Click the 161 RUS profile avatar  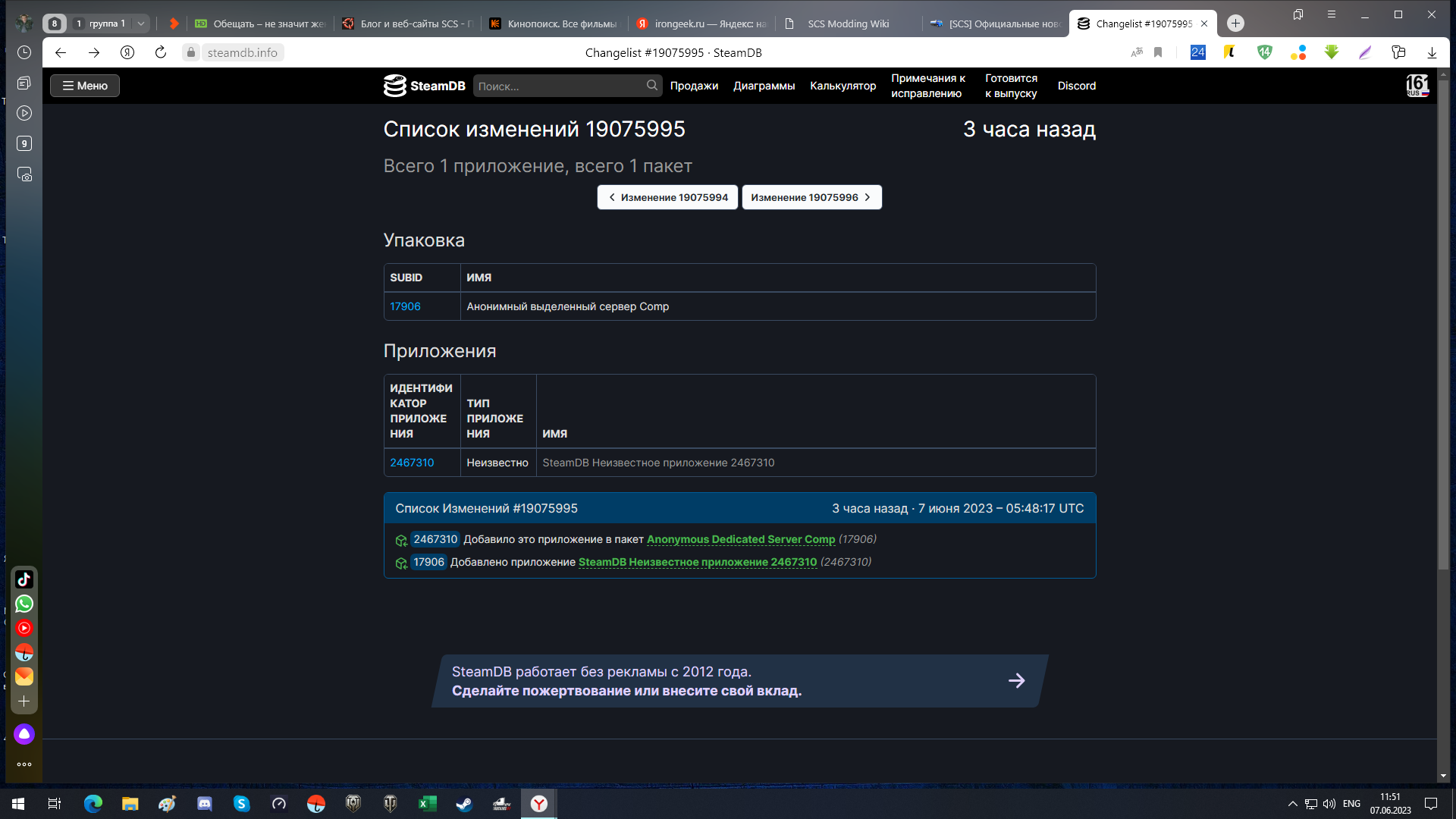coord(1417,86)
